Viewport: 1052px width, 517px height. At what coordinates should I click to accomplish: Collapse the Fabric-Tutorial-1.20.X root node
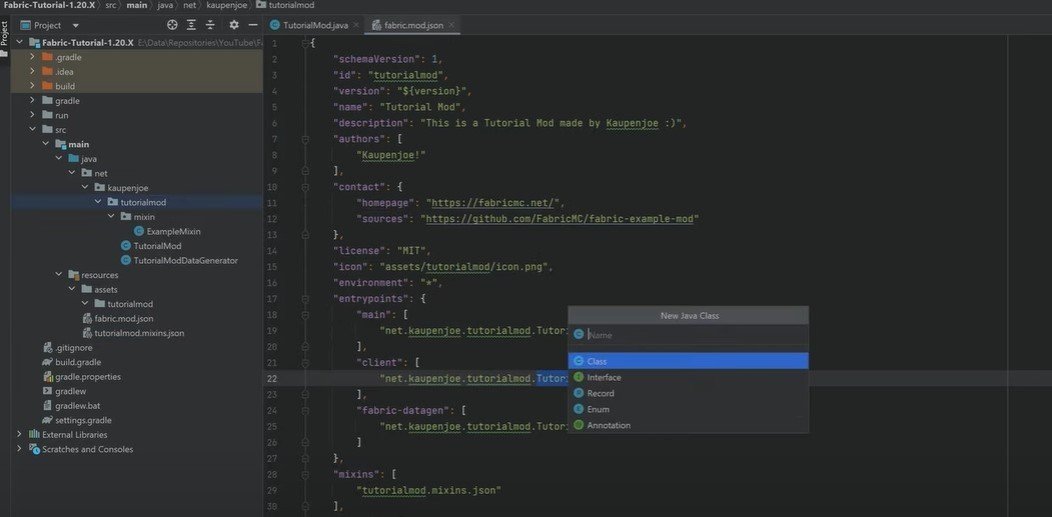pyautogui.click(x=19, y=42)
